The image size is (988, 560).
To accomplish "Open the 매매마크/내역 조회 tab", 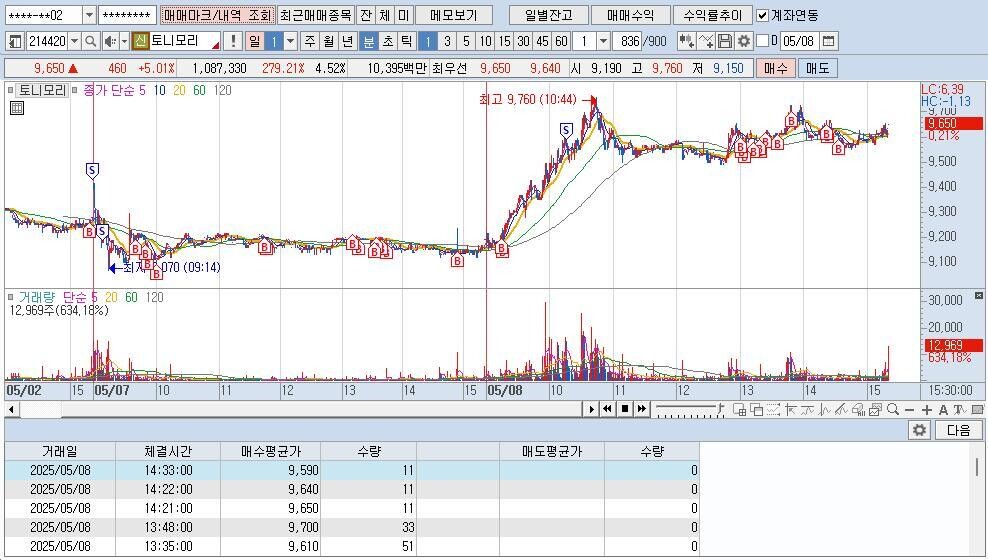I will [x=217, y=15].
